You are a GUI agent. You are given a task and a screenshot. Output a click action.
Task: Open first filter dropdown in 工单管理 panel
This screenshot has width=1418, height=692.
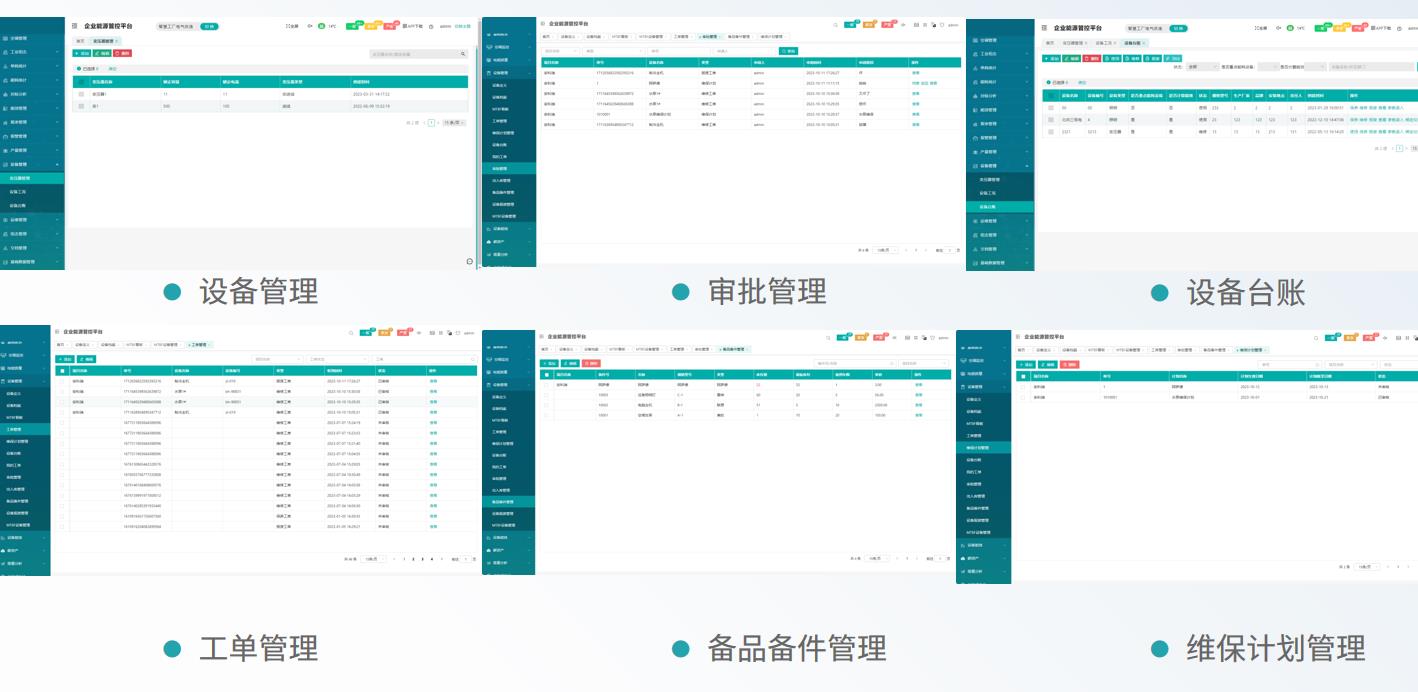pos(278,358)
